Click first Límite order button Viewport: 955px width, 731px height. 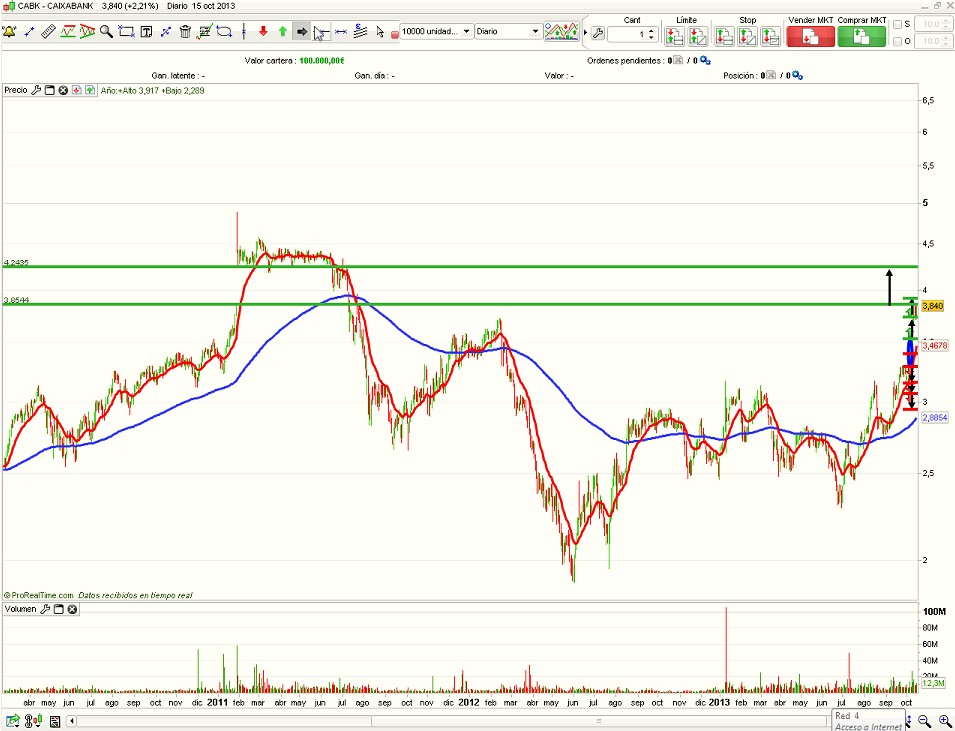tap(674, 37)
